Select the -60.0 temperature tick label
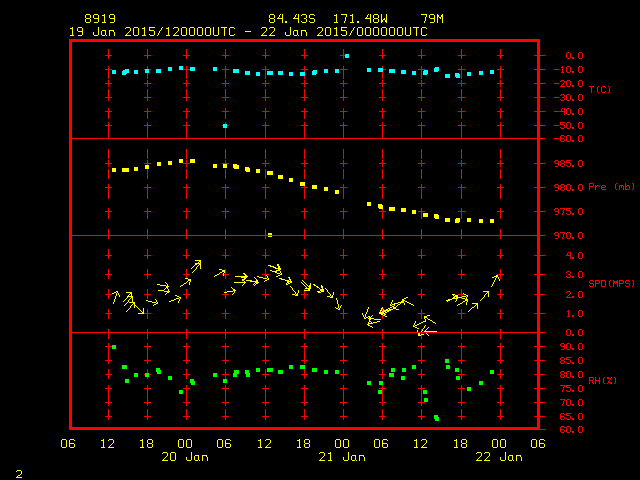The width and height of the screenshot is (640, 480). pos(569,139)
